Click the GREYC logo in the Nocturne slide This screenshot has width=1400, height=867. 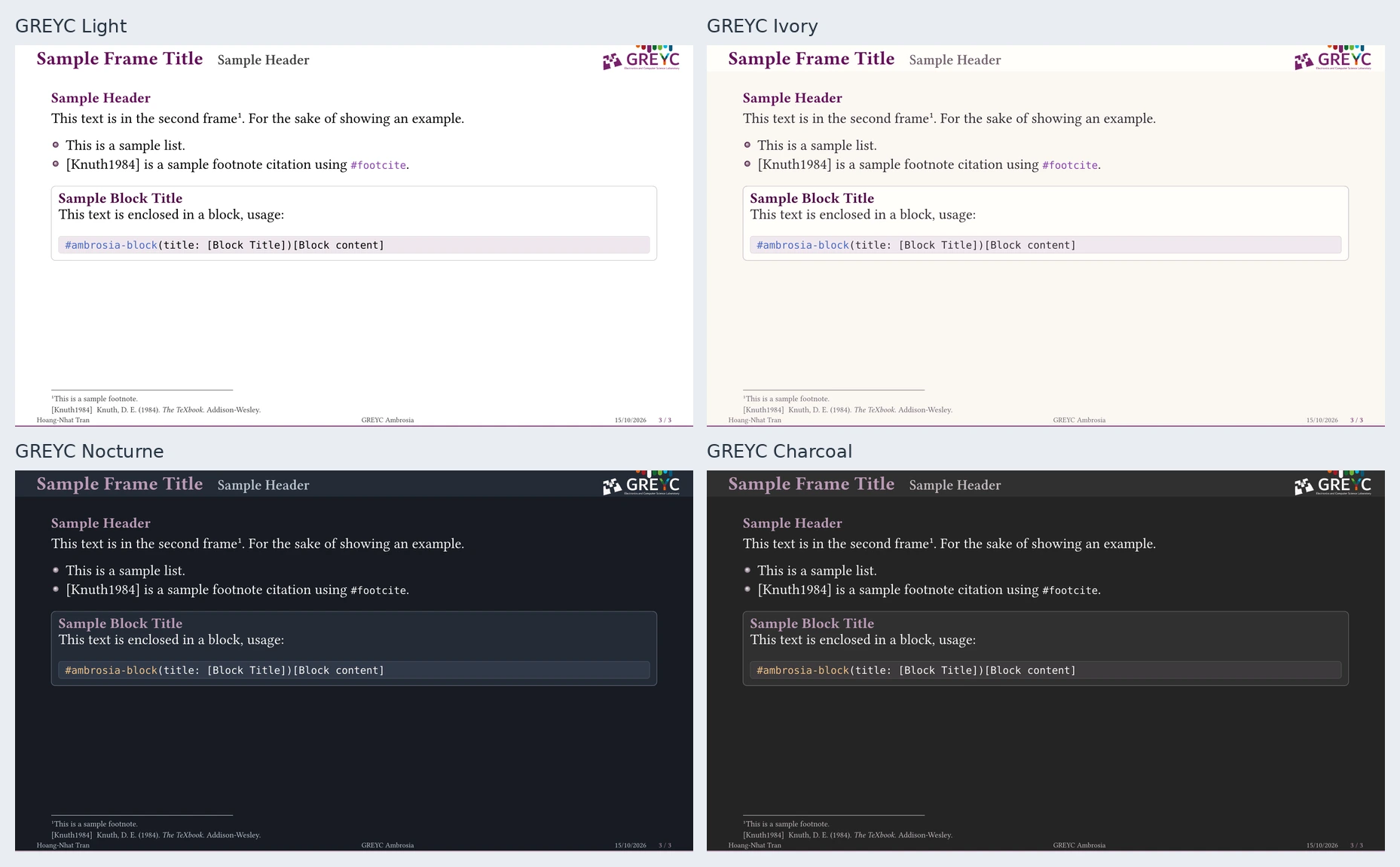tap(641, 483)
